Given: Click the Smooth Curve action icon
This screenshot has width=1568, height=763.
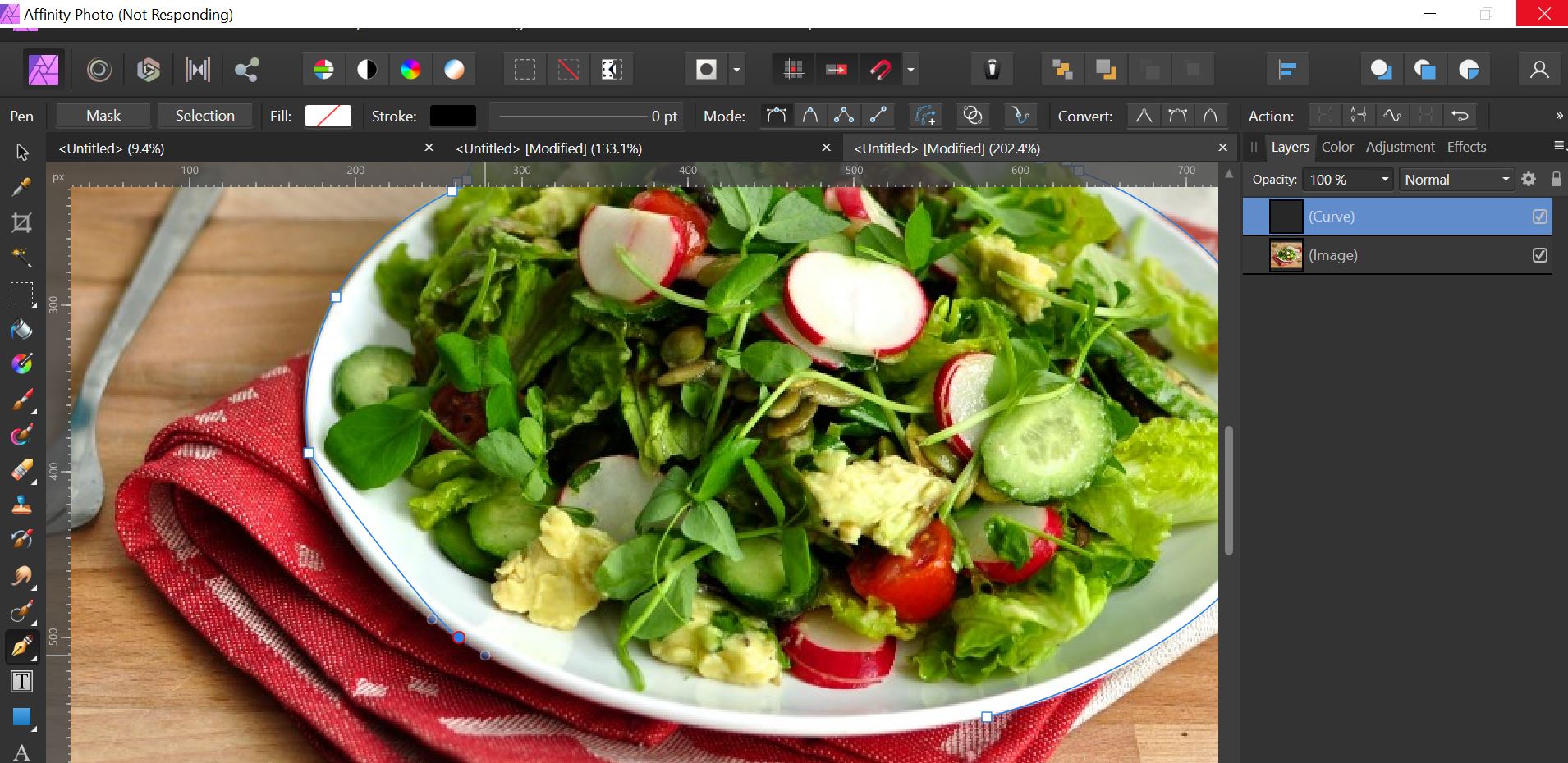Looking at the screenshot, I should pos(1392,116).
